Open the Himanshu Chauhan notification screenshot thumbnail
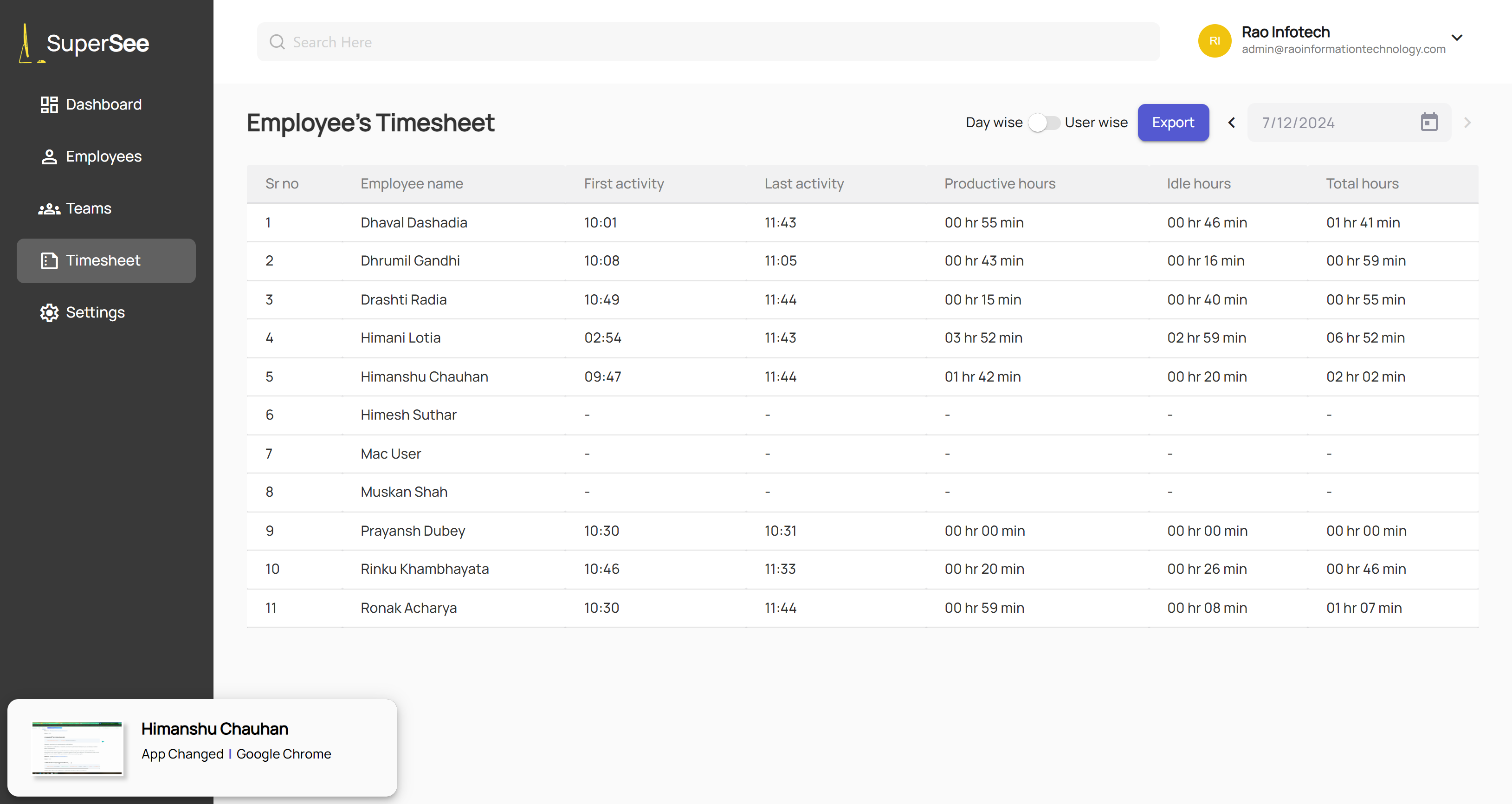1512x804 pixels. pyautogui.click(x=78, y=748)
